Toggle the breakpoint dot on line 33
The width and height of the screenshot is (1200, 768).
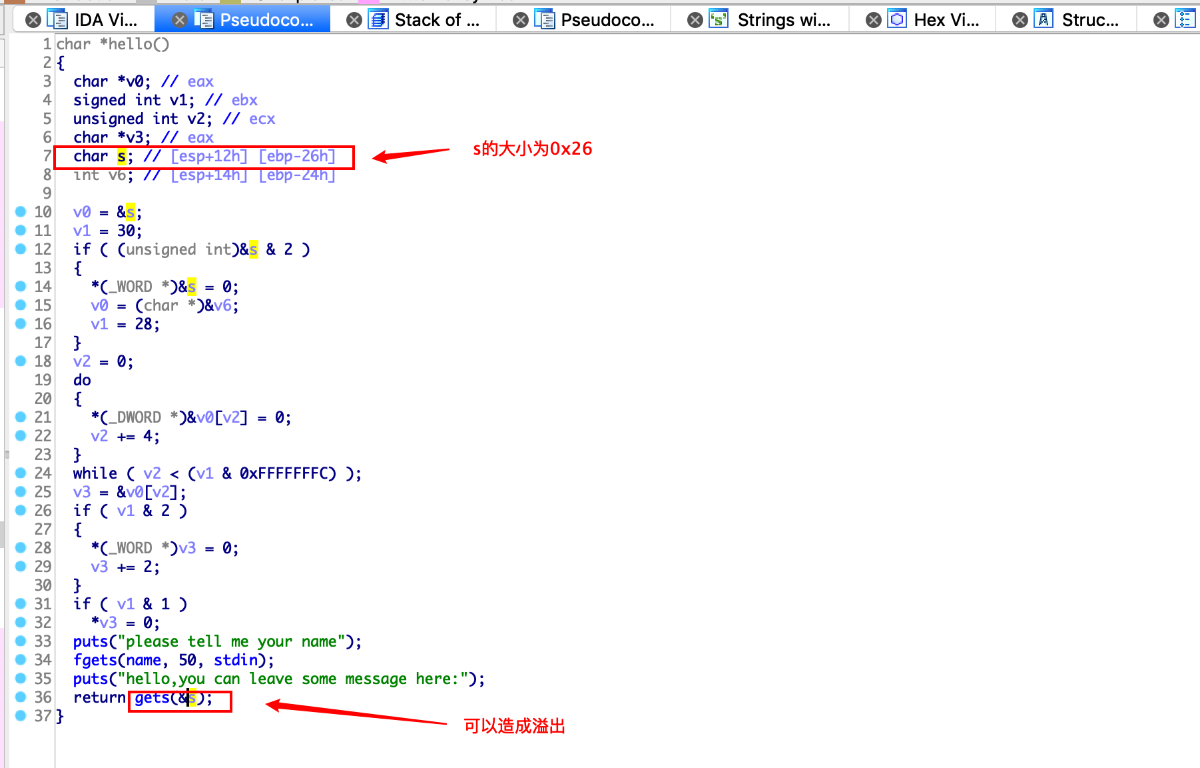click(21, 641)
